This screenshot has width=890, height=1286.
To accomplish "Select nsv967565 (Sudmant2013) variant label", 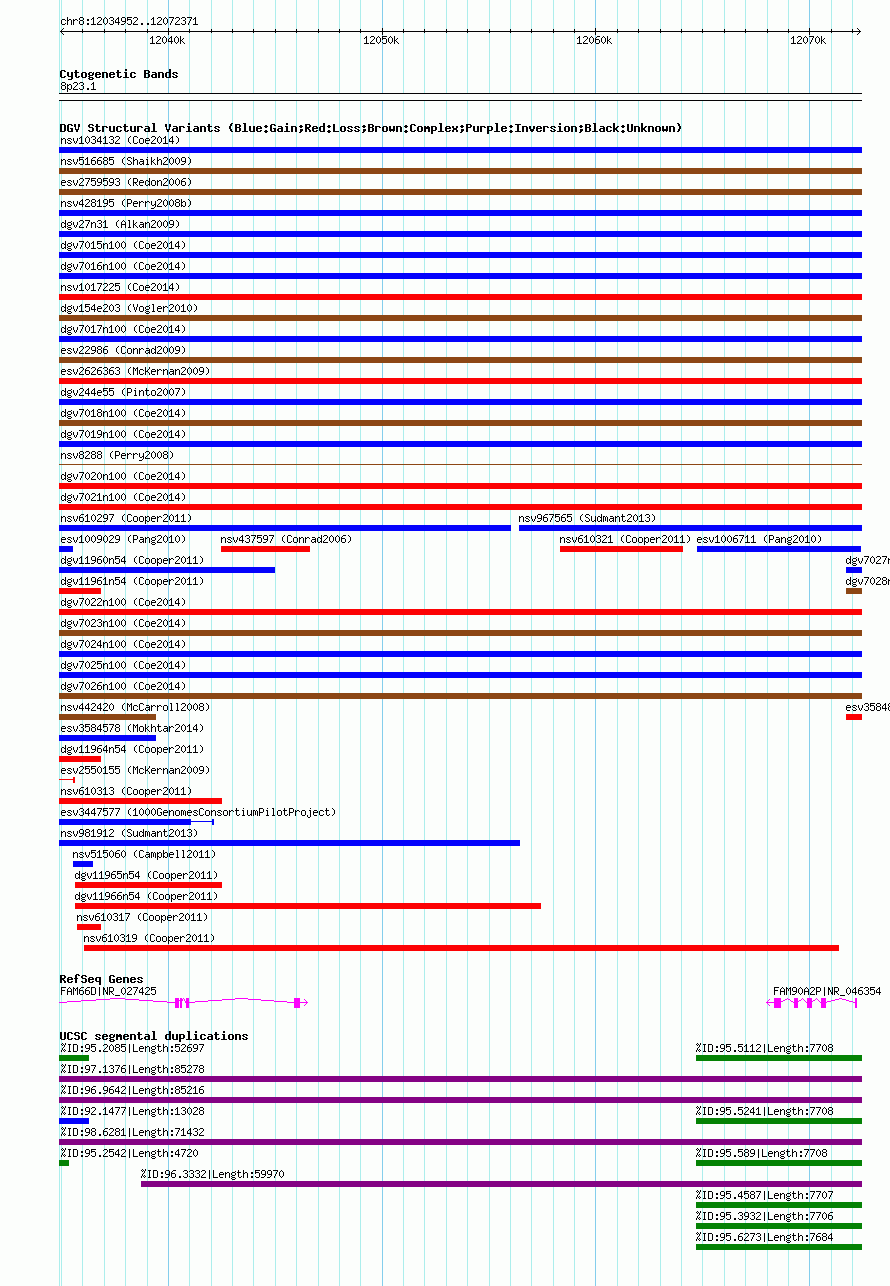I will pos(588,518).
